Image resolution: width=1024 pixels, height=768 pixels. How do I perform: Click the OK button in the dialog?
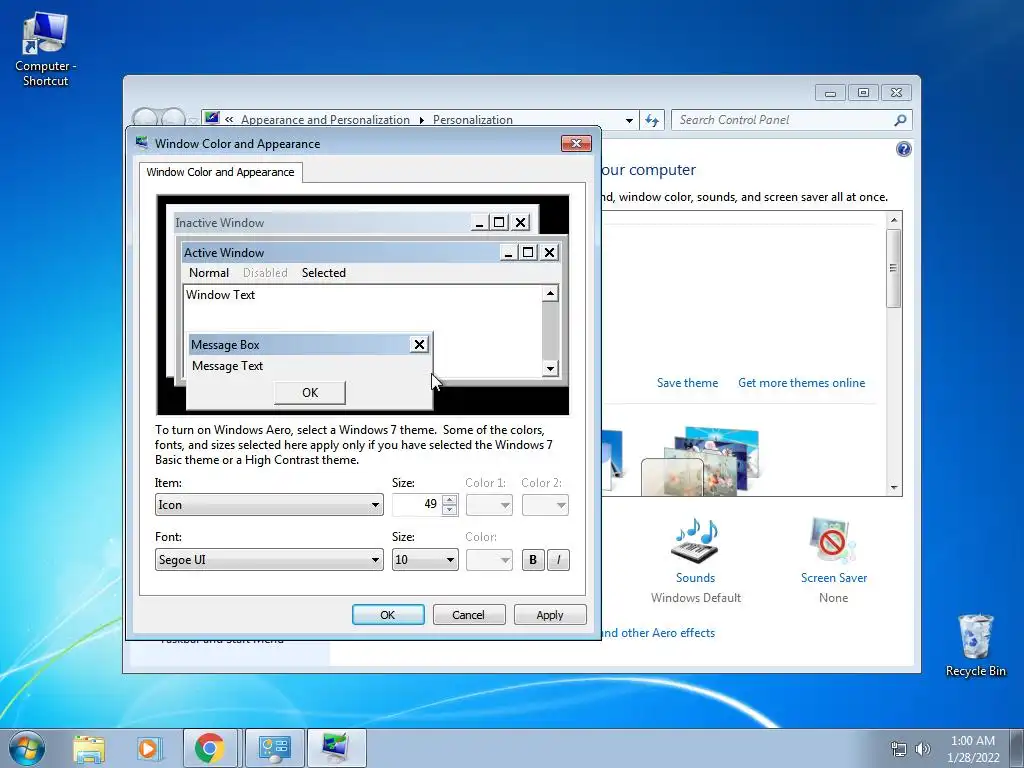coord(388,615)
